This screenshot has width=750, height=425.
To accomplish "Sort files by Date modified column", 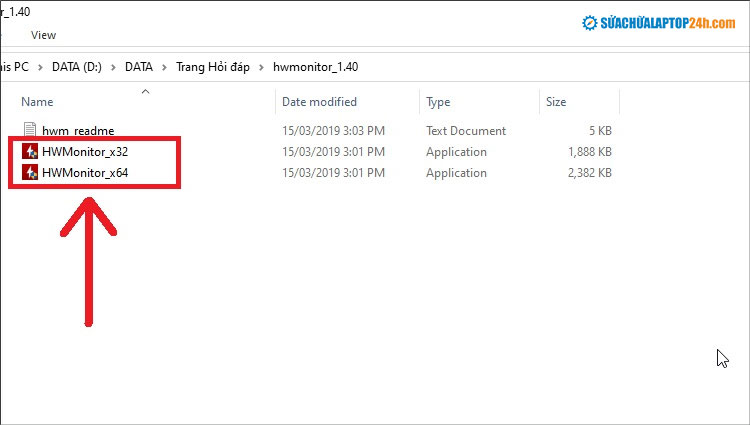I will point(319,102).
